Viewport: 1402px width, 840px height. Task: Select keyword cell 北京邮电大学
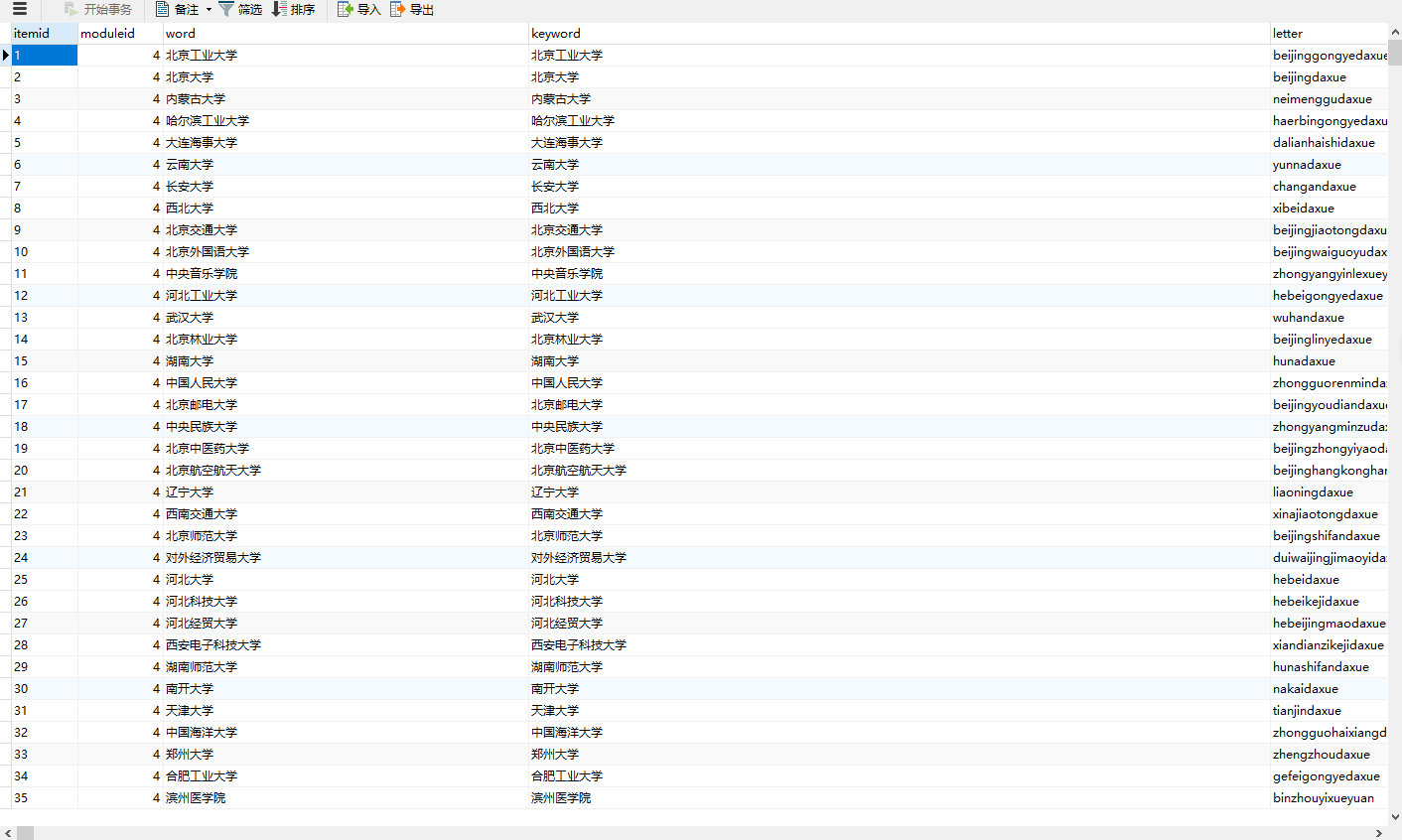(x=899, y=404)
